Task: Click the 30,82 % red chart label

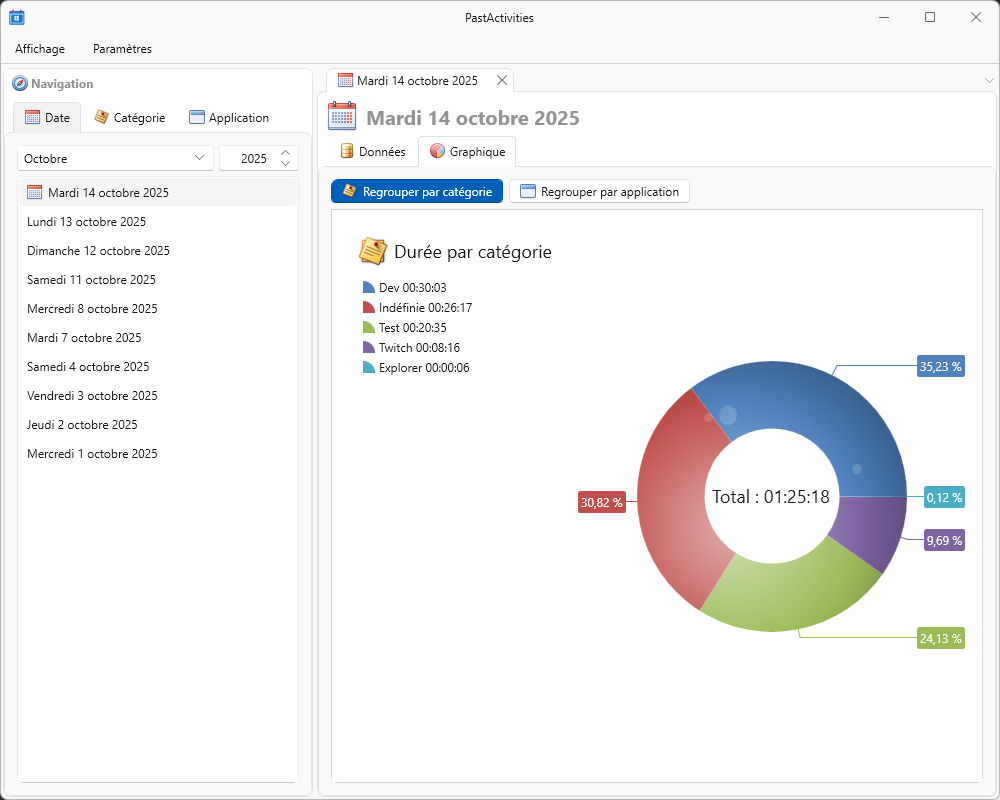Action: [602, 503]
